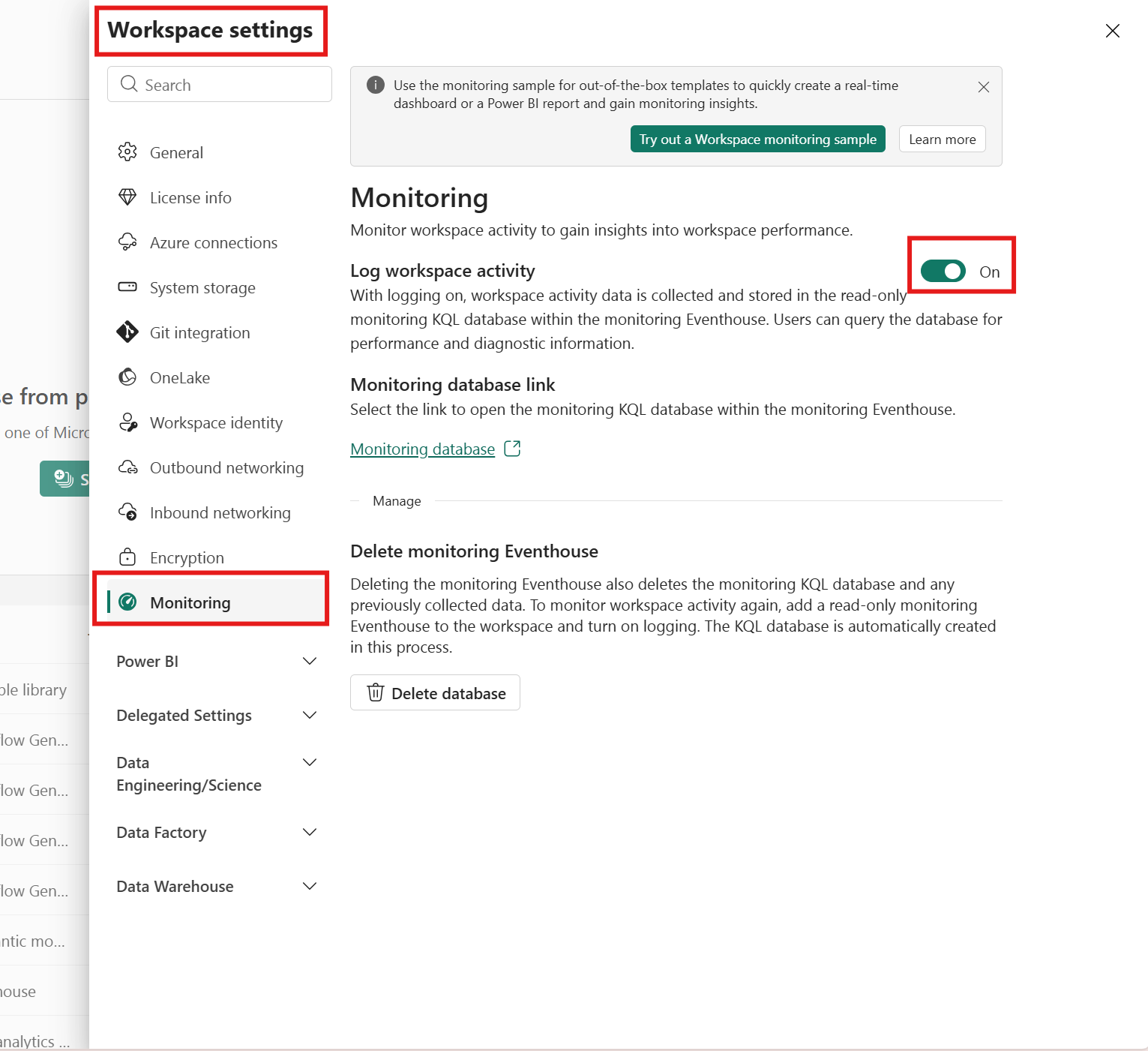Viewport: 1148px width, 1051px height.
Task: Select the Git integration icon
Action: (x=128, y=332)
